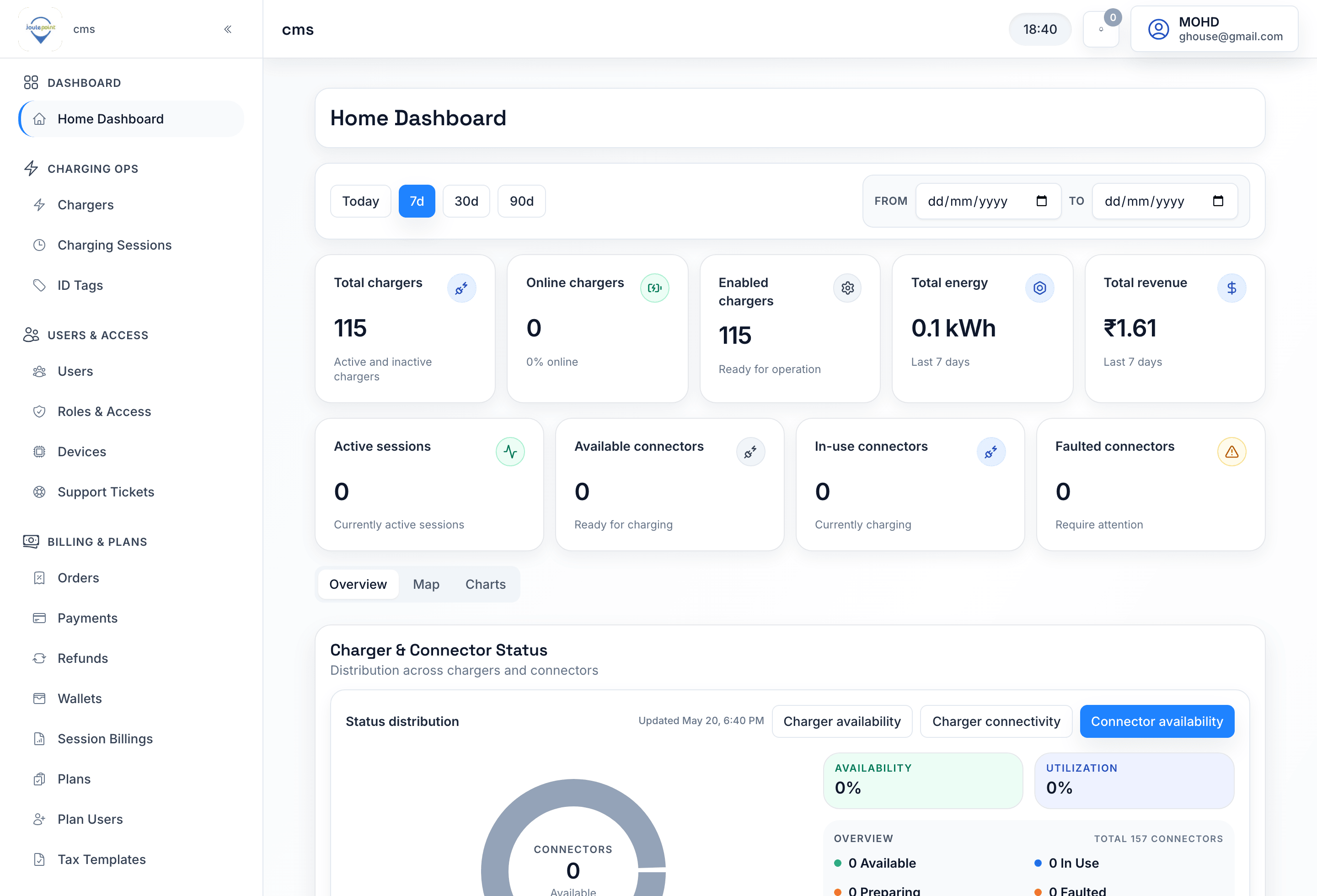Click the Charging Sessions clock icon
Viewport: 1317px width, 896px height.
[39, 245]
